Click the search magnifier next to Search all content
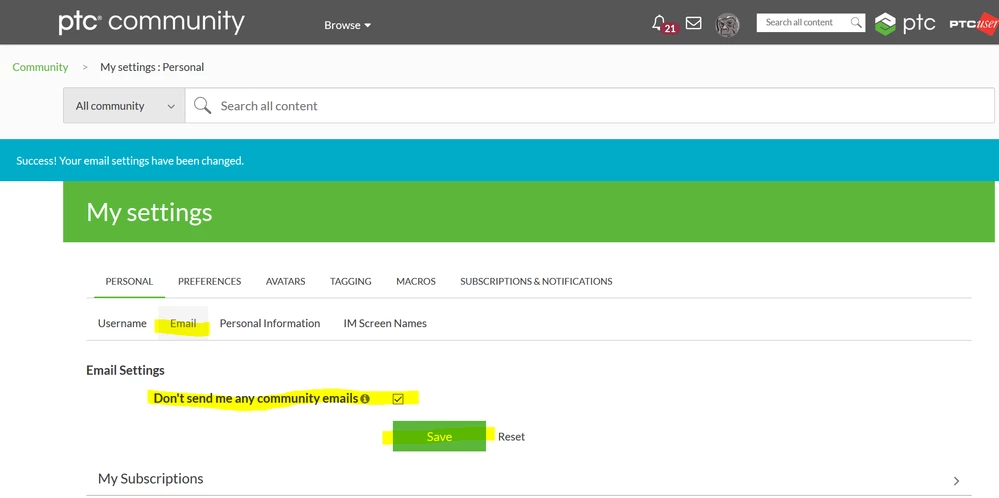999x498 pixels. coord(203,106)
